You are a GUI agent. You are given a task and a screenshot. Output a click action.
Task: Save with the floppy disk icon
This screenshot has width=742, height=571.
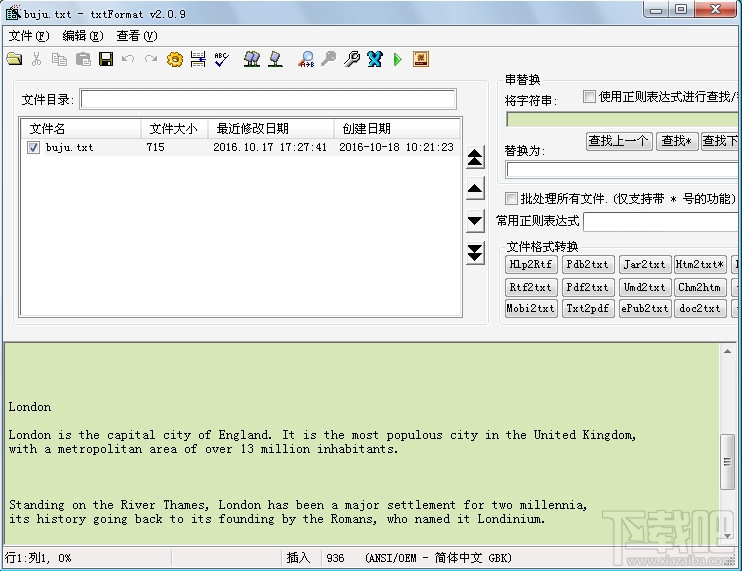[106, 59]
